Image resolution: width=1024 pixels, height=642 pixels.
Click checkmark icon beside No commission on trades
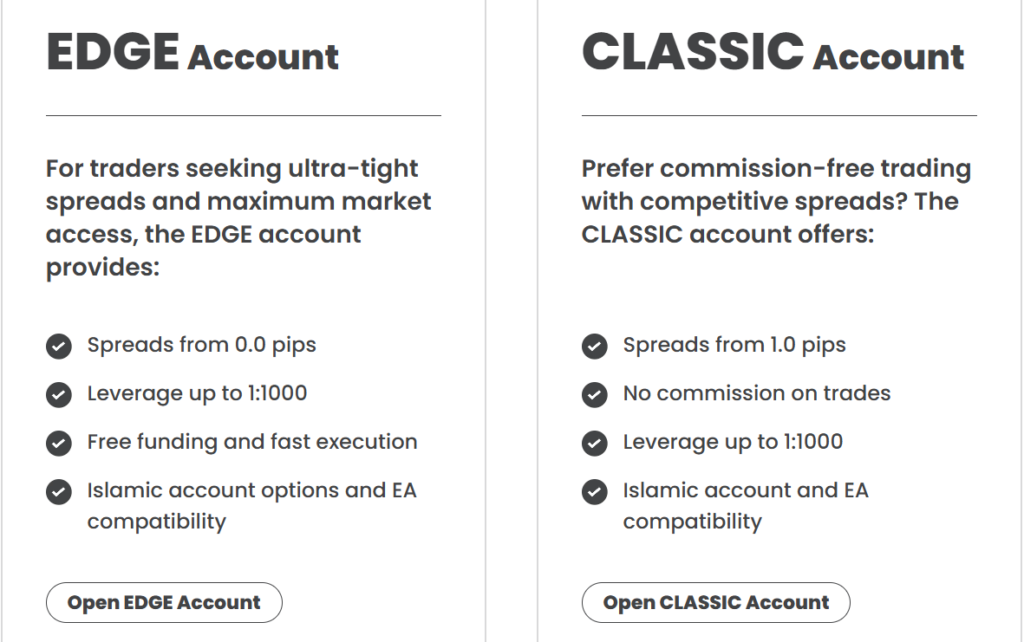tap(595, 394)
